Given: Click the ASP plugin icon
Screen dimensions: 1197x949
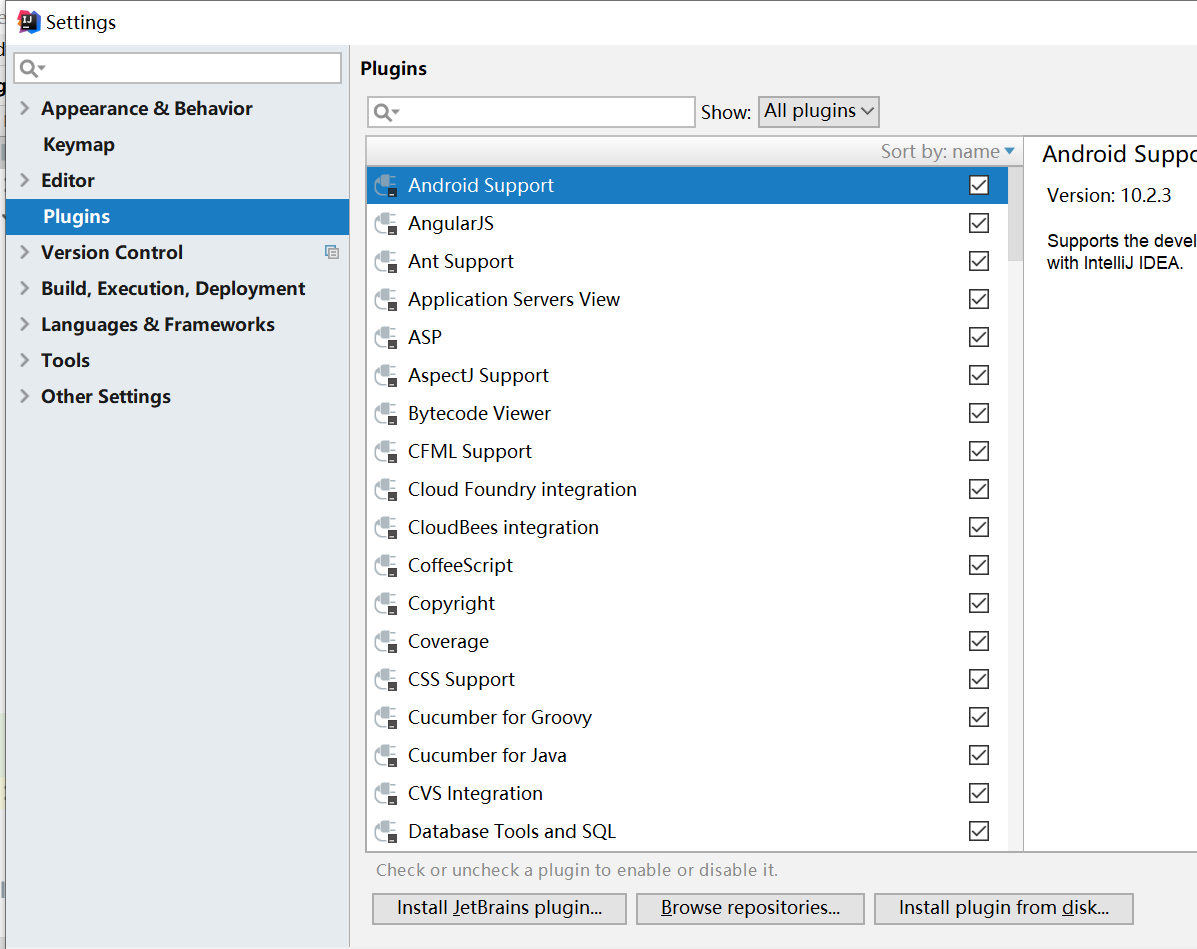Looking at the screenshot, I should (386, 337).
